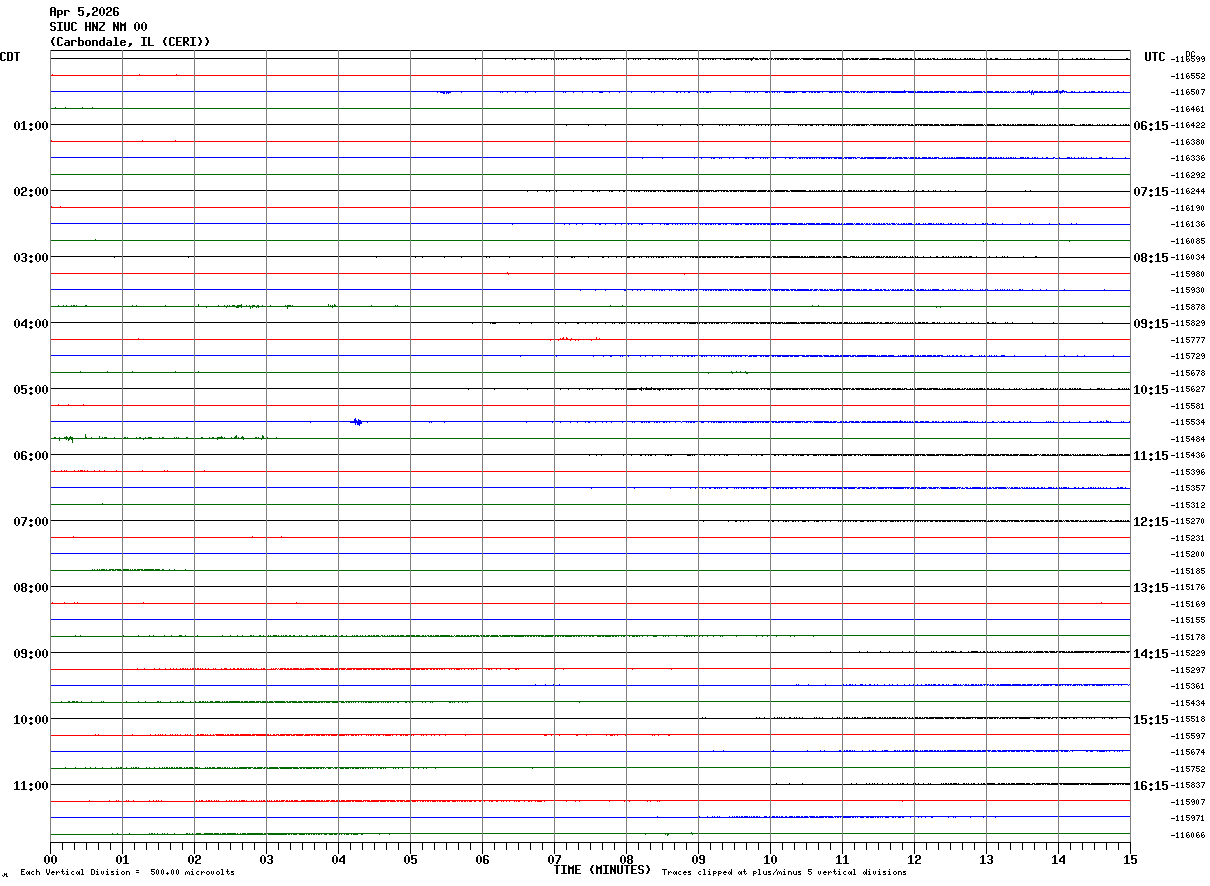Select the 08:00 CDT row label
This screenshot has width=1210, height=886.
coord(31,588)
